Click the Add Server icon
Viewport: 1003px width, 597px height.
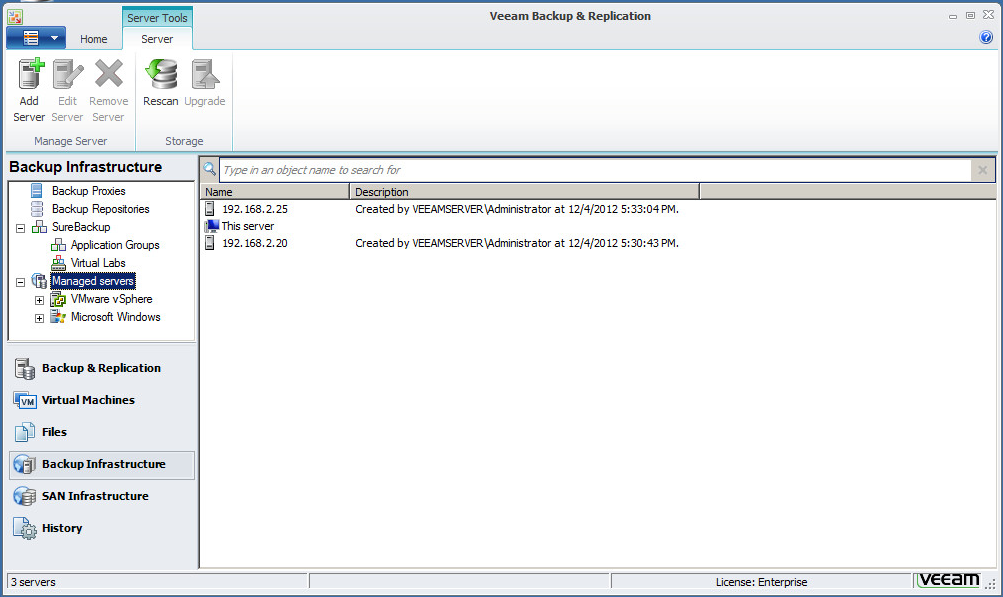pos(31,74)
